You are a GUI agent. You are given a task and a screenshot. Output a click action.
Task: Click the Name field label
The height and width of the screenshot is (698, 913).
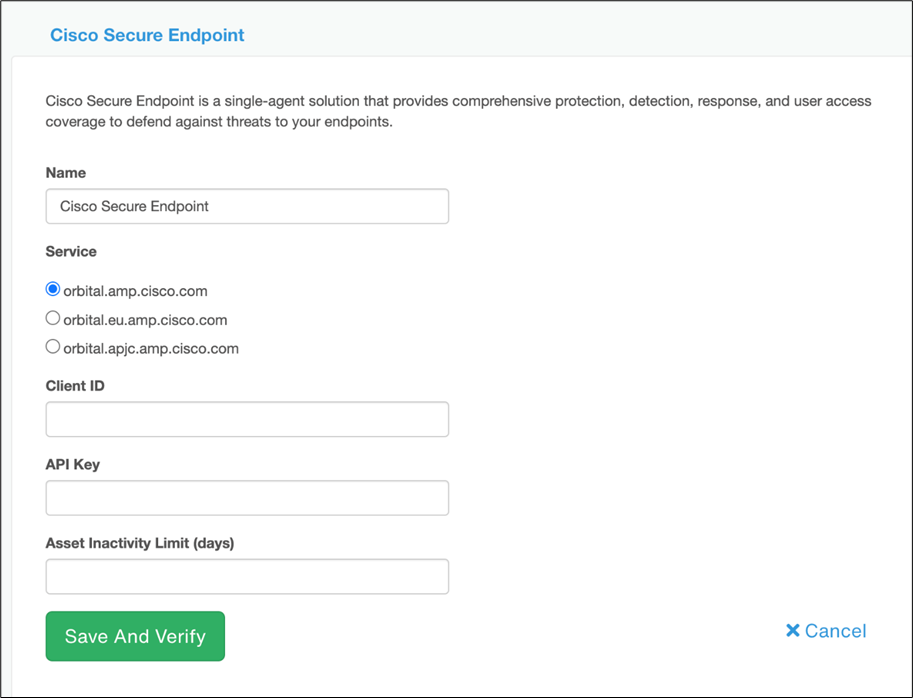(65, 172)
